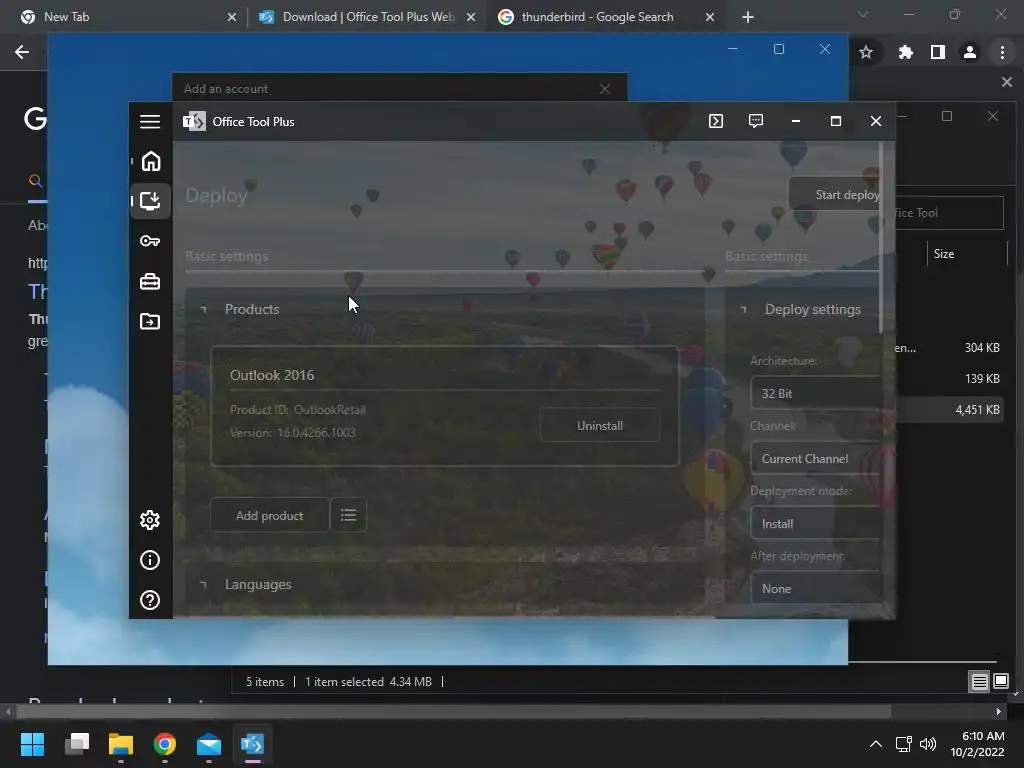Screen dimensions: 1024x768
Task: Open Office Tool Plus settings gear
Action: point(150,520)
